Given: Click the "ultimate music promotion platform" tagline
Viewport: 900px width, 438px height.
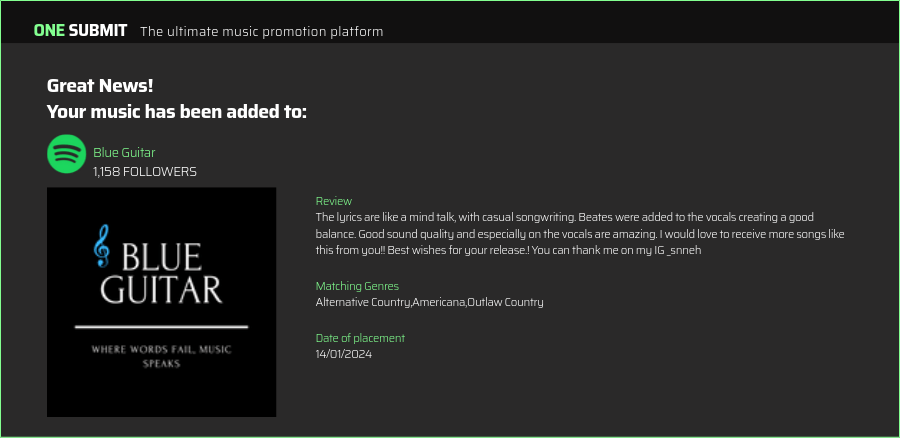Looking at the screenshot, I should pos(262,31).
